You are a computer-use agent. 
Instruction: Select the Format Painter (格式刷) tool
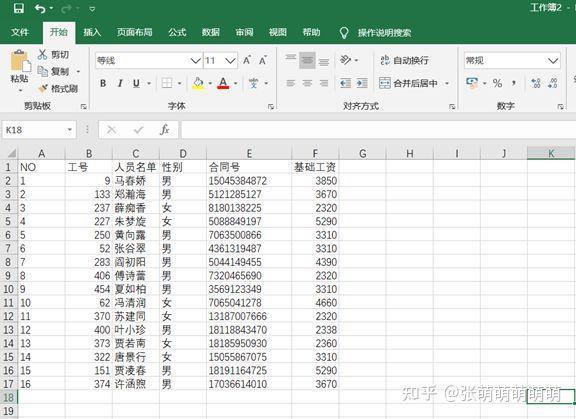58,89
